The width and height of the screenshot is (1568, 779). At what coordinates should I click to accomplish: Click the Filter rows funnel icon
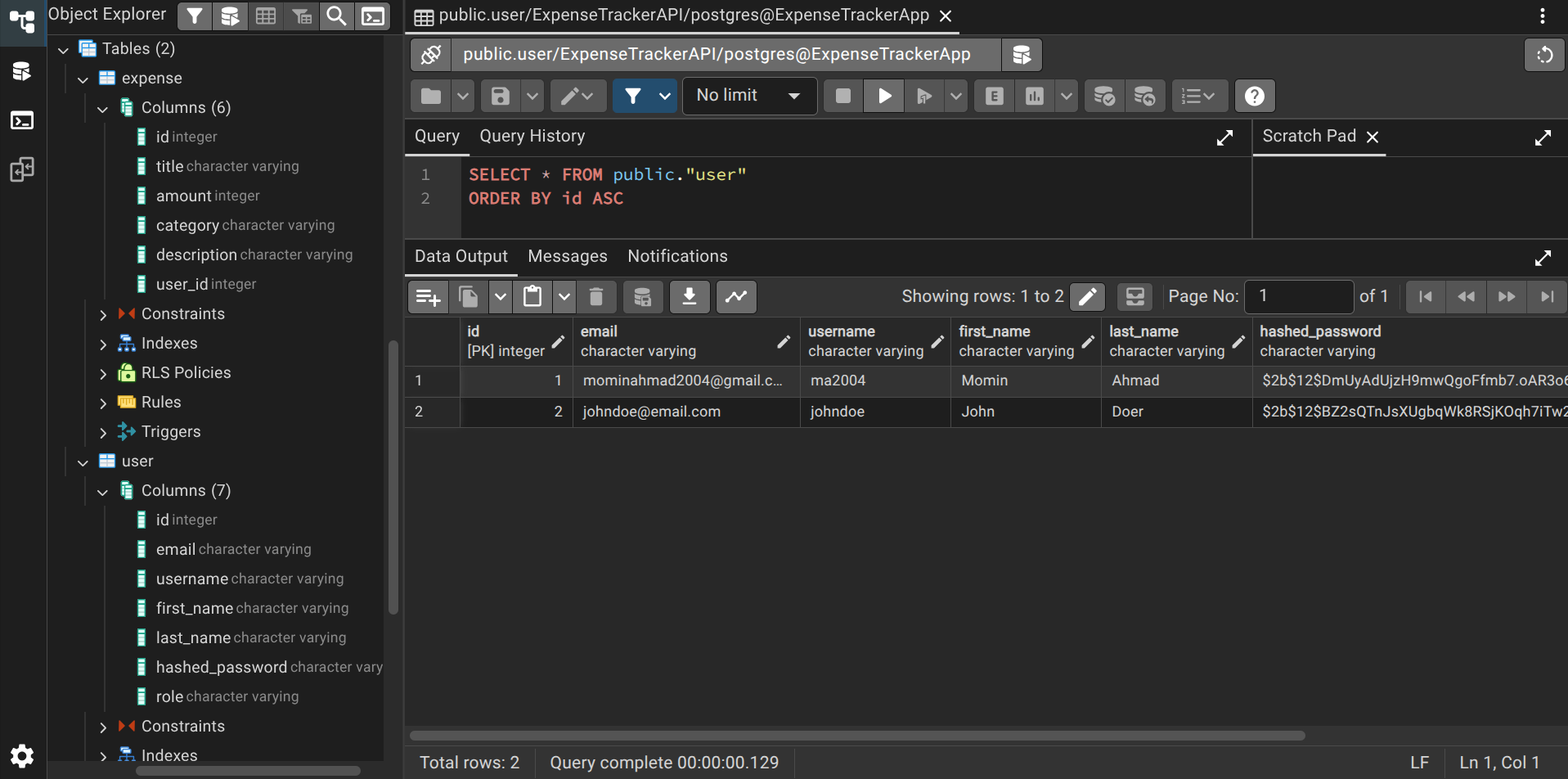[x=633, y=96]
